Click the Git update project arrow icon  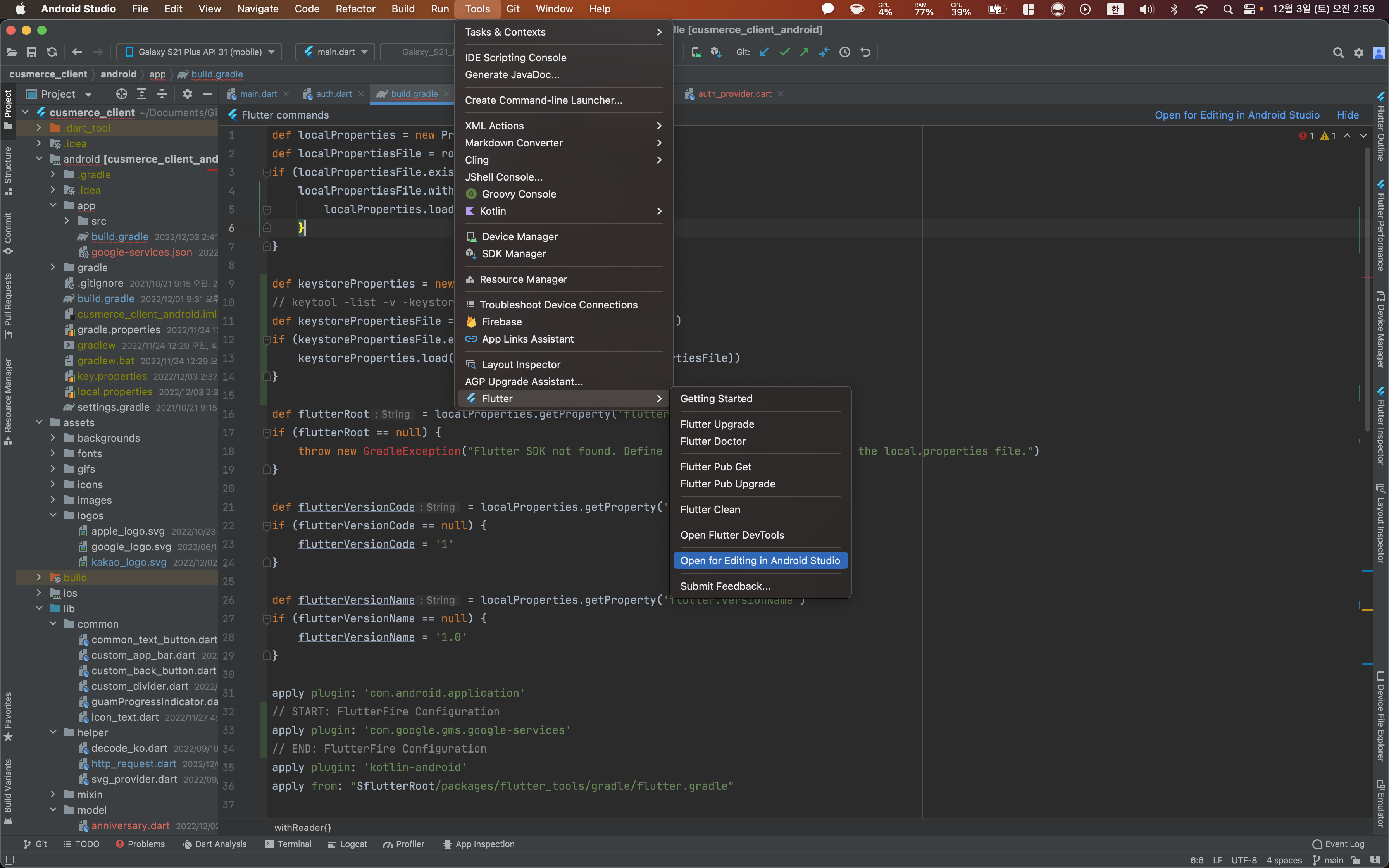click(765, 52)
